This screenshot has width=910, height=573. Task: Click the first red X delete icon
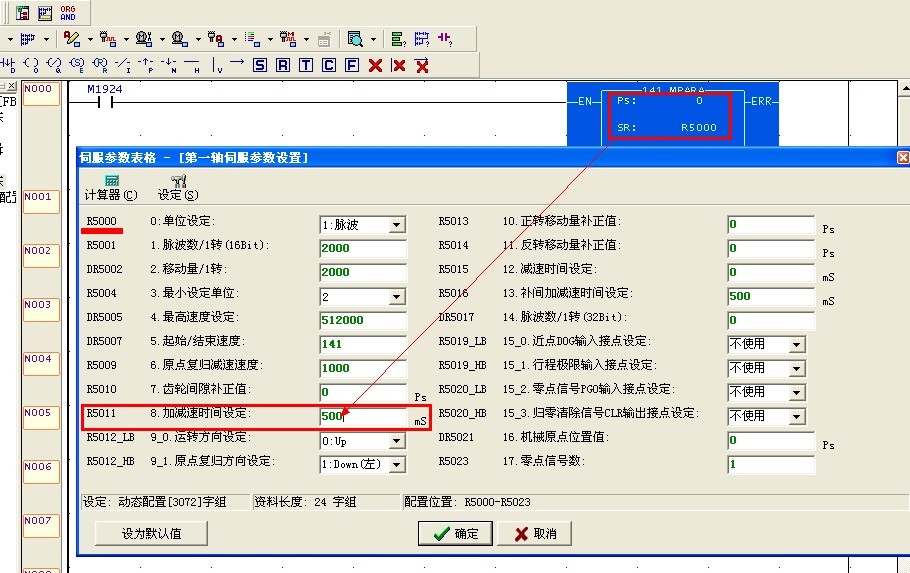(375, 65)
